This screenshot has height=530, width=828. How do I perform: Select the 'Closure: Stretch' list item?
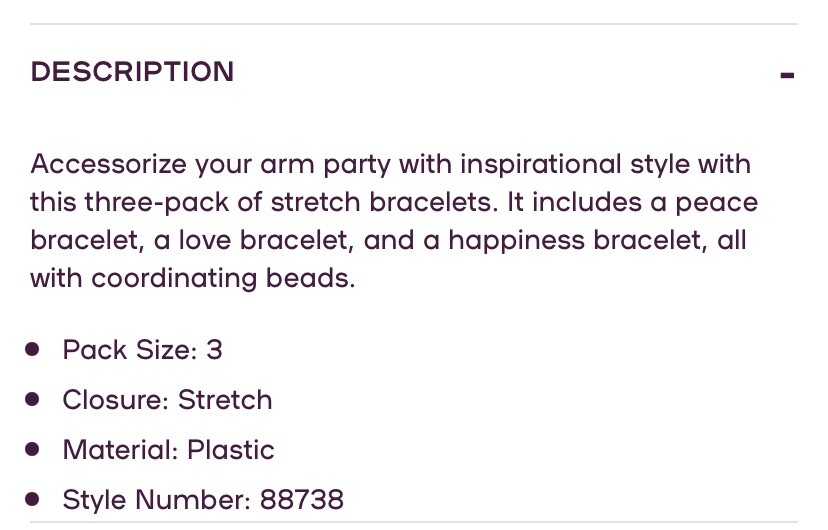(167, 400)
